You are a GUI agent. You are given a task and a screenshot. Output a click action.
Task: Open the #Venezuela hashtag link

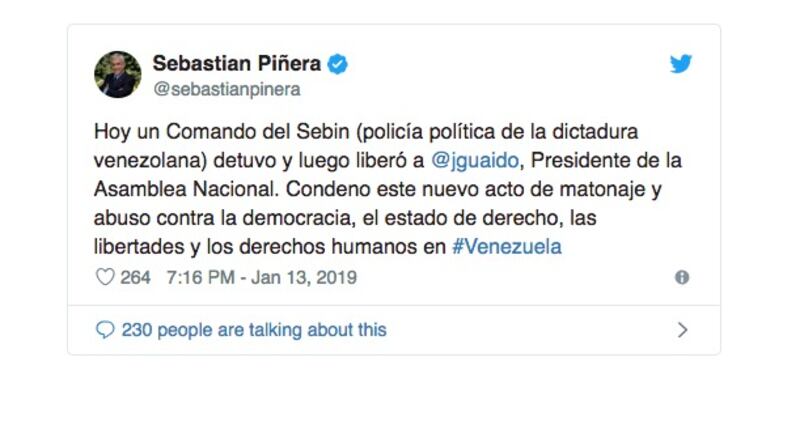coord(507,247)
